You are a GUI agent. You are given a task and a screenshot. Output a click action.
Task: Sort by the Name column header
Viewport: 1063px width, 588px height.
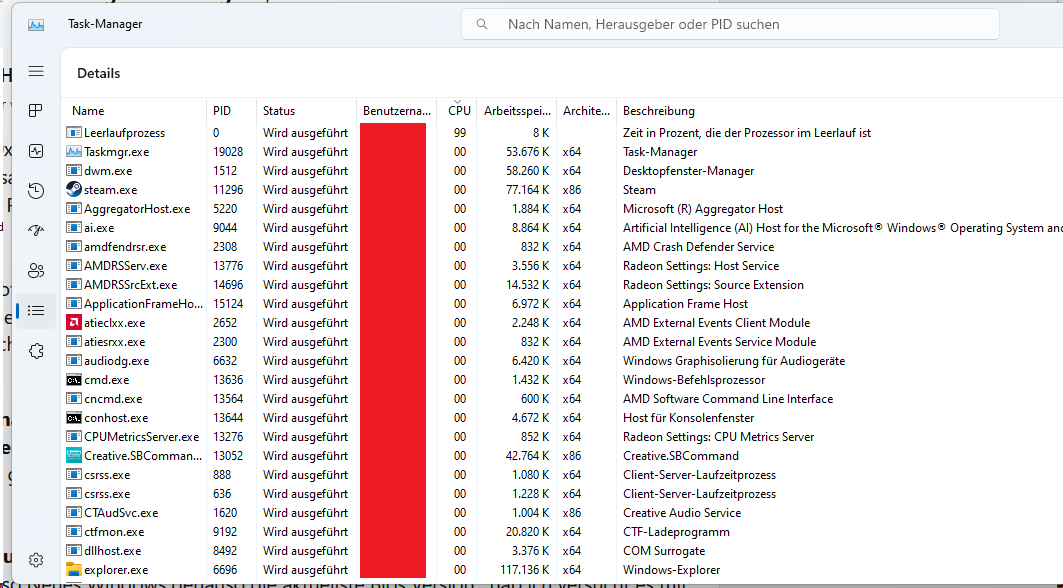coord(134,111)
